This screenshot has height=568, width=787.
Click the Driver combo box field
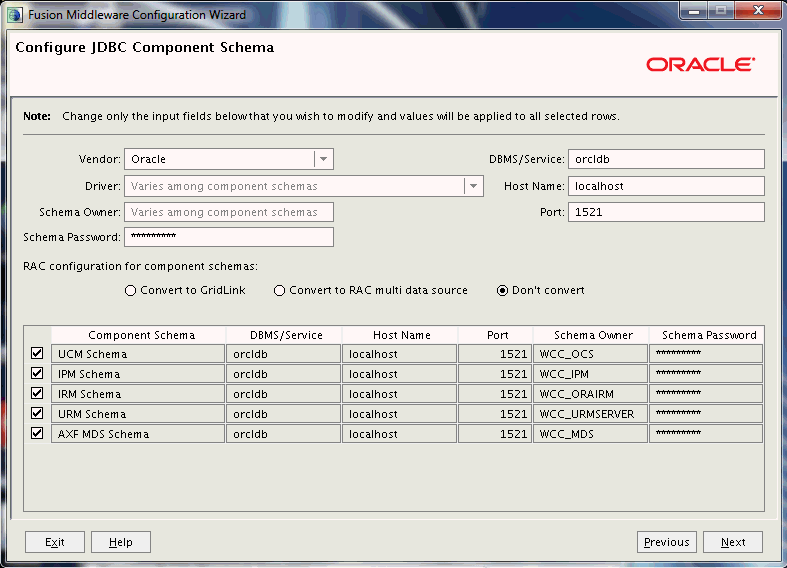tap(304, 186)
